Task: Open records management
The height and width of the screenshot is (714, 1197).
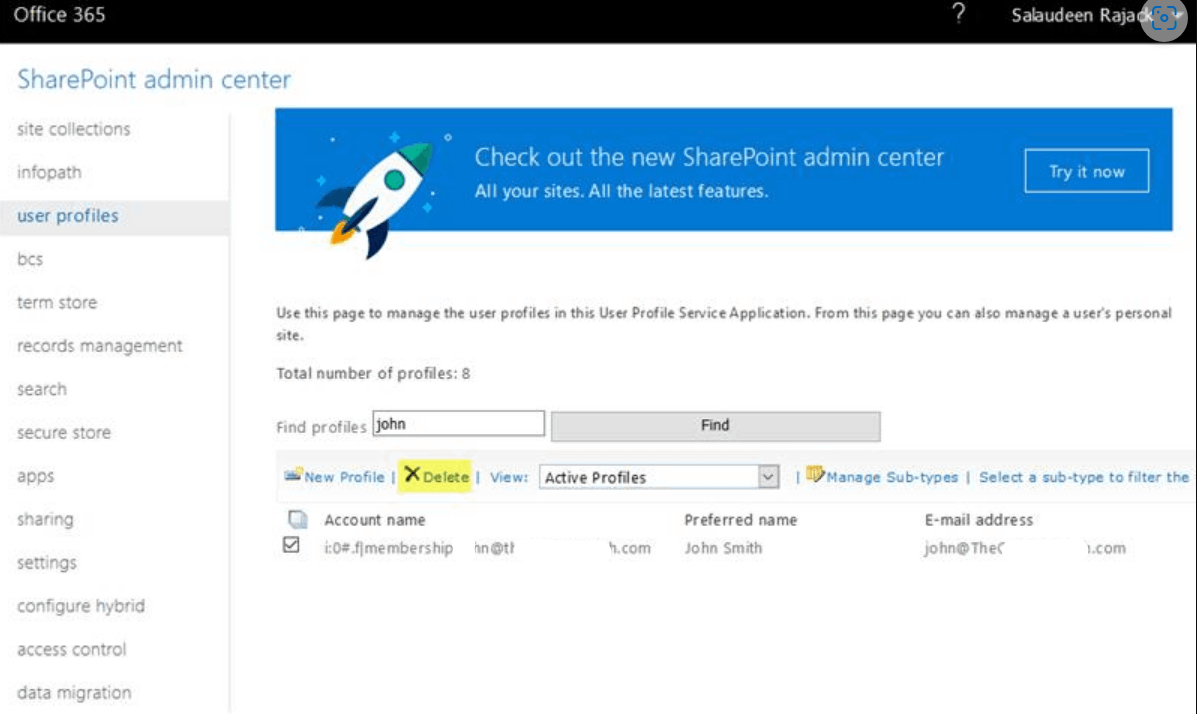Action: 99,346
